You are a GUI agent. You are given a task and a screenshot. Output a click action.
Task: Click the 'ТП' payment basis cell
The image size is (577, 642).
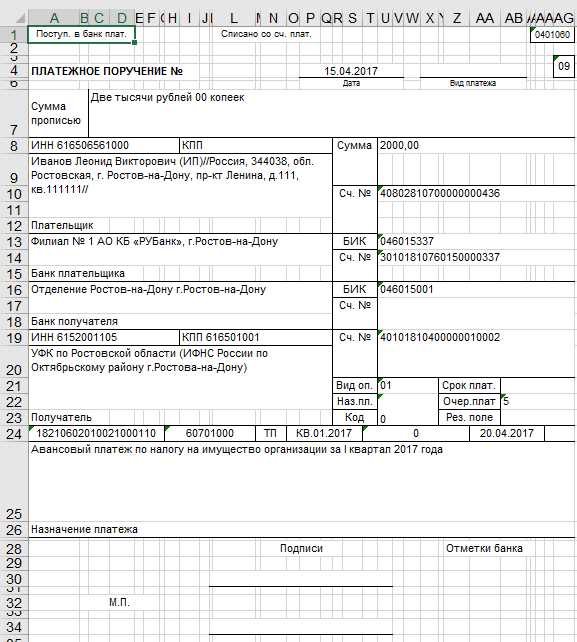click(270, 433)
